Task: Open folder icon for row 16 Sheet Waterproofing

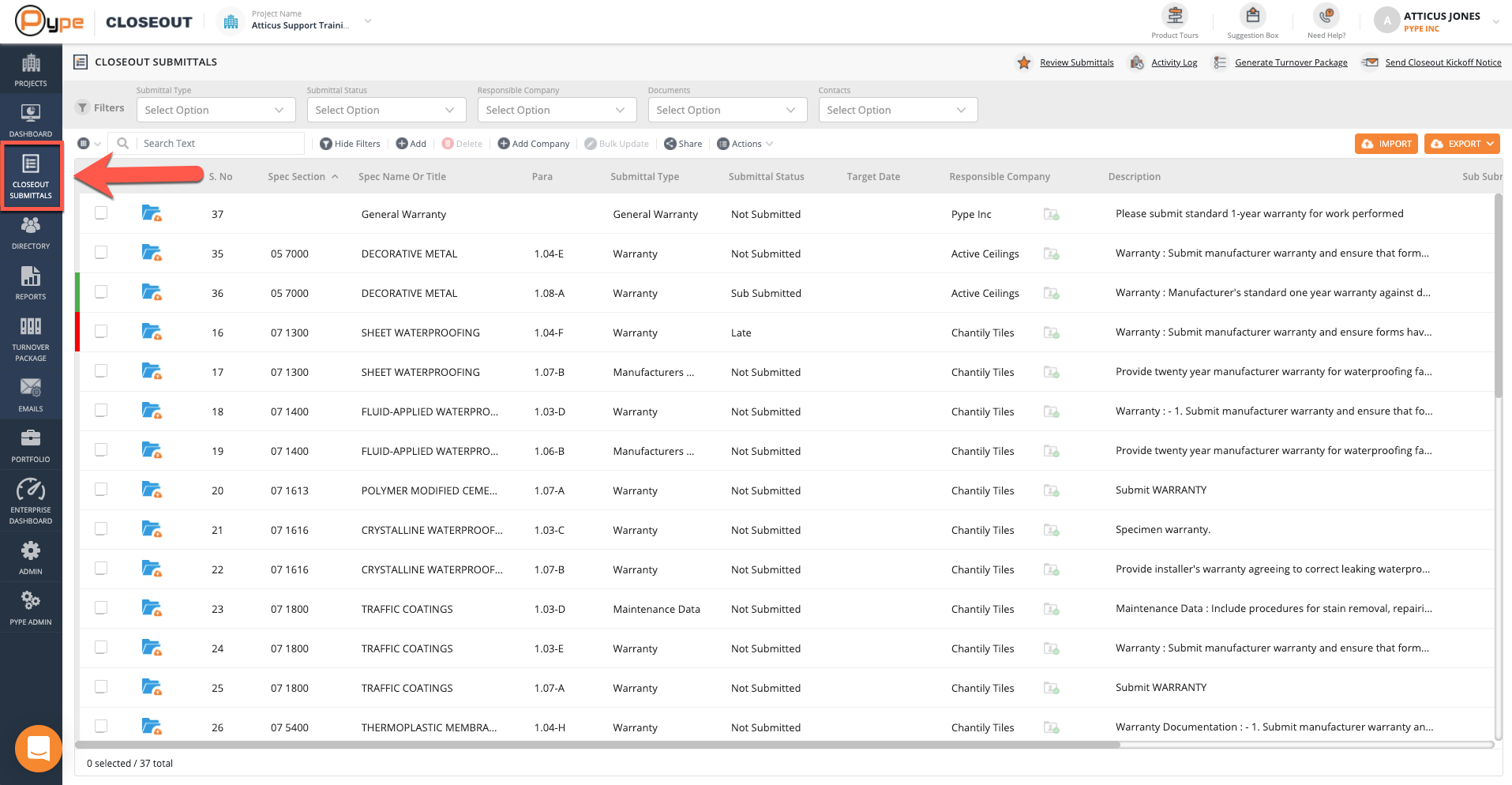Action: pos(152,332)
